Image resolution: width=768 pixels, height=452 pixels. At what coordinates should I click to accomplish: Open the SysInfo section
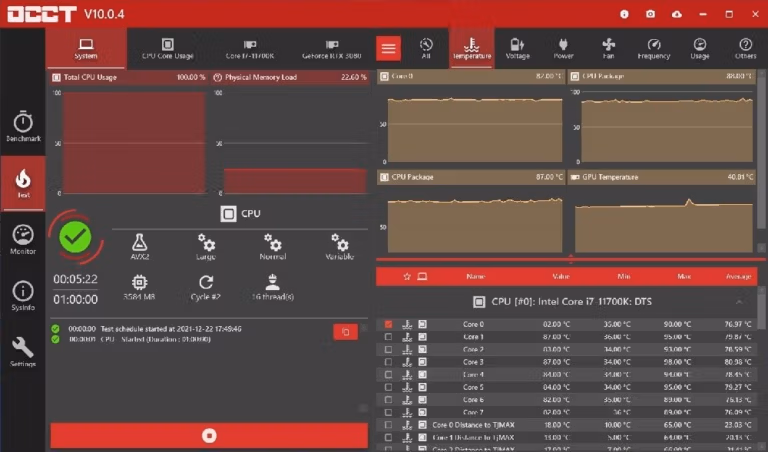click(x=23, y=296)
